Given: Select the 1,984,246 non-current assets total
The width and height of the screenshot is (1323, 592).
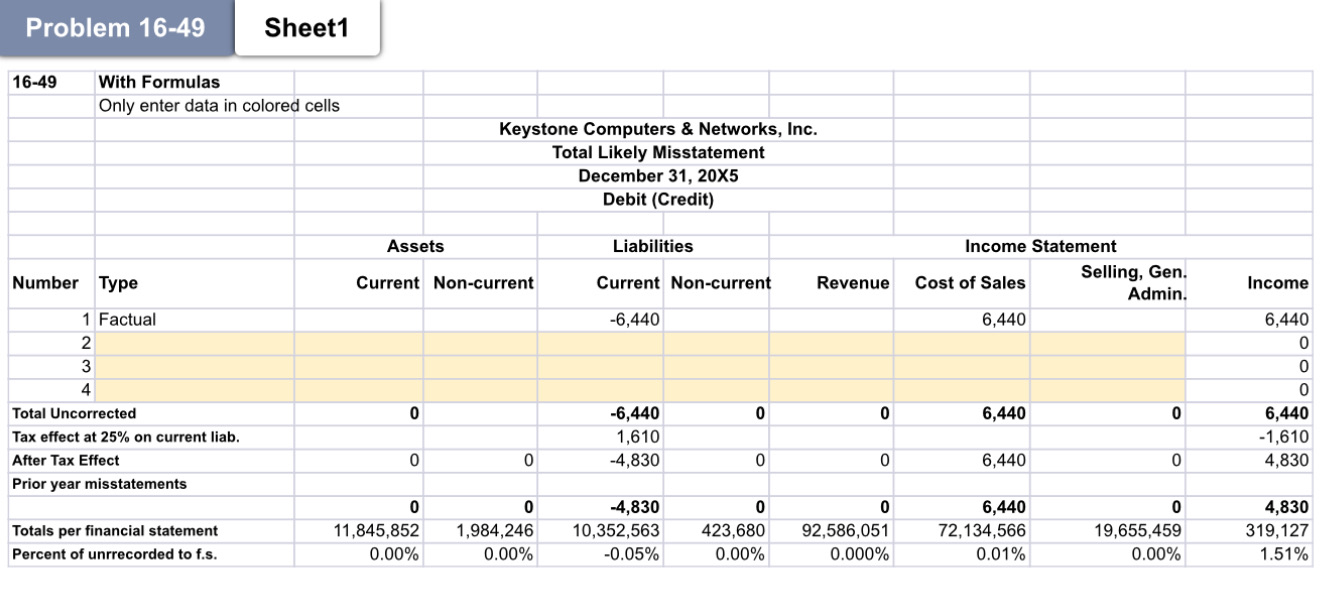Looking at the screenshot, I should (x=480, y=531).
